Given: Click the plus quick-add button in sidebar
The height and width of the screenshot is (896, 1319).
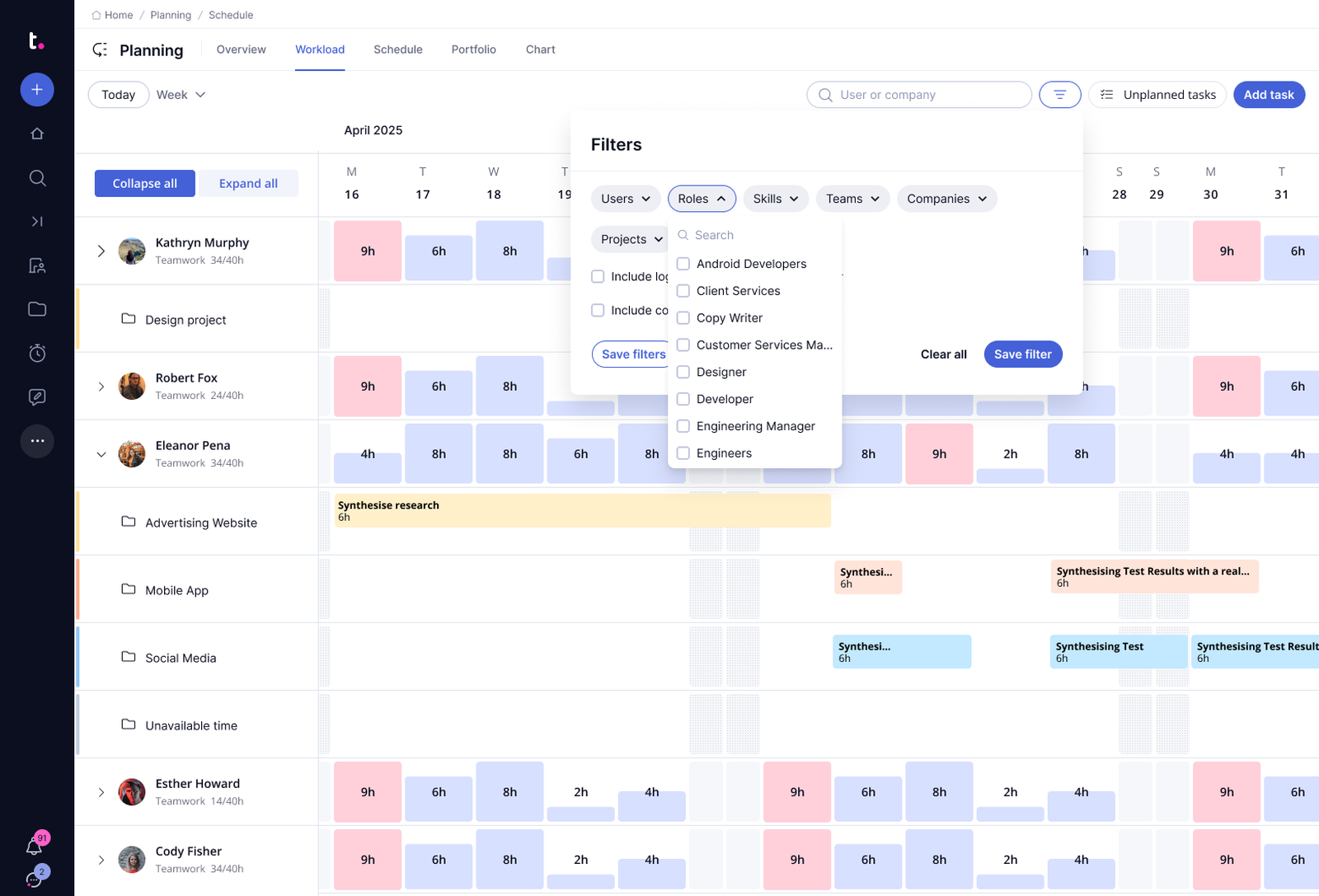Looking at the screenshot, I should [x=37, y=90].
